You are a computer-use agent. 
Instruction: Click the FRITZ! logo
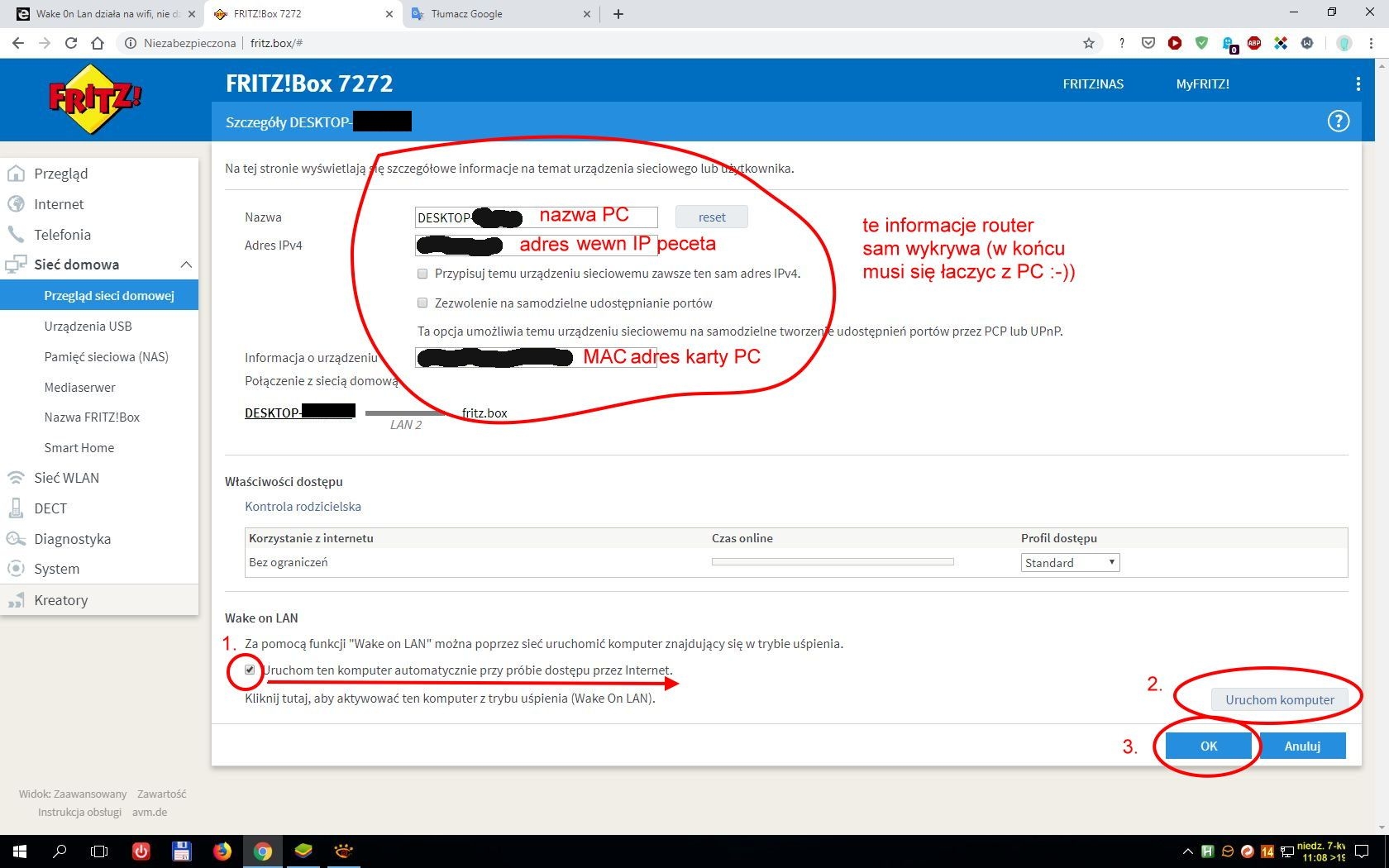[x=95, y=99]
